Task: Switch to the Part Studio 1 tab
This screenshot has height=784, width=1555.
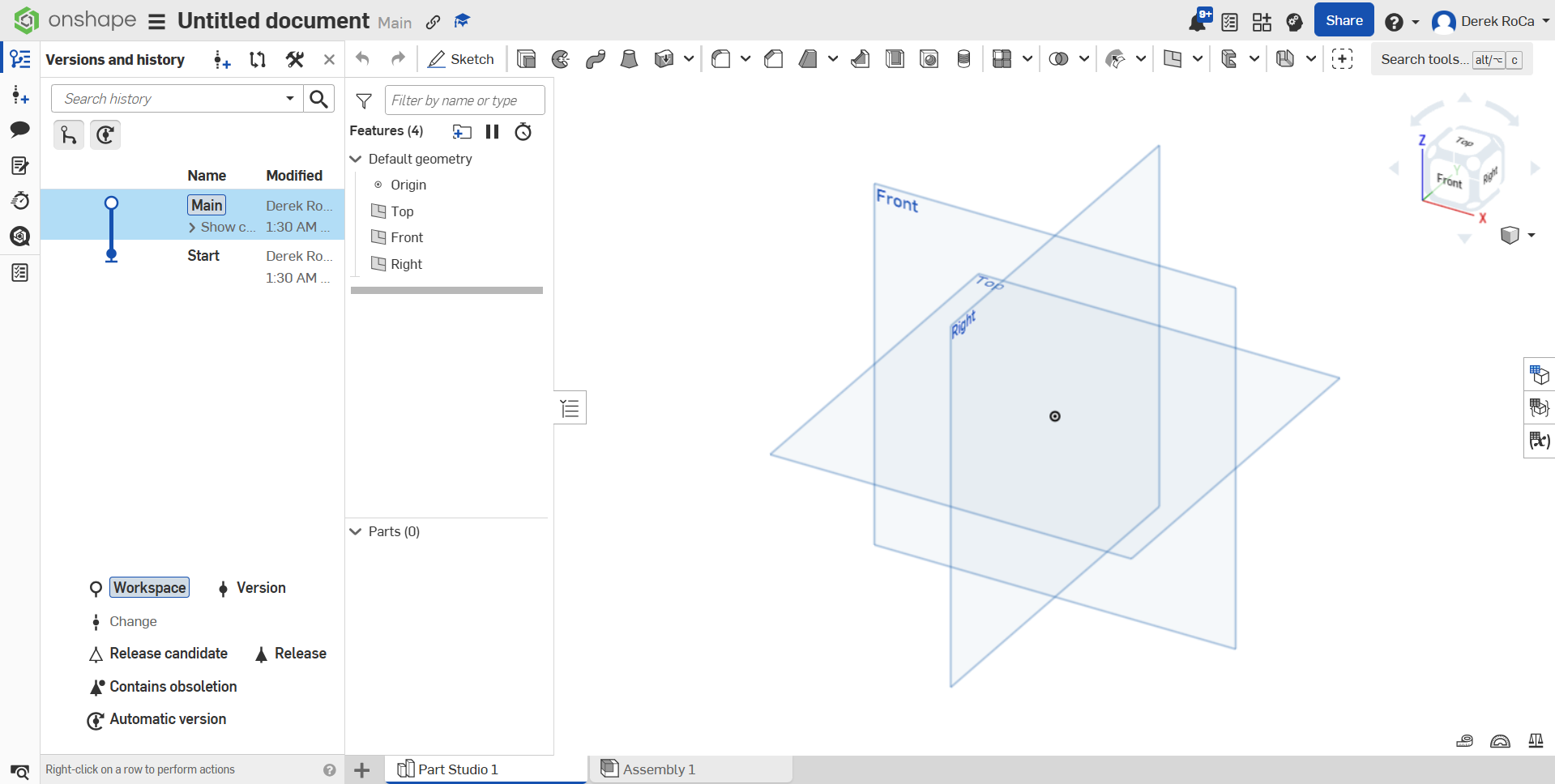Action: 485,769
